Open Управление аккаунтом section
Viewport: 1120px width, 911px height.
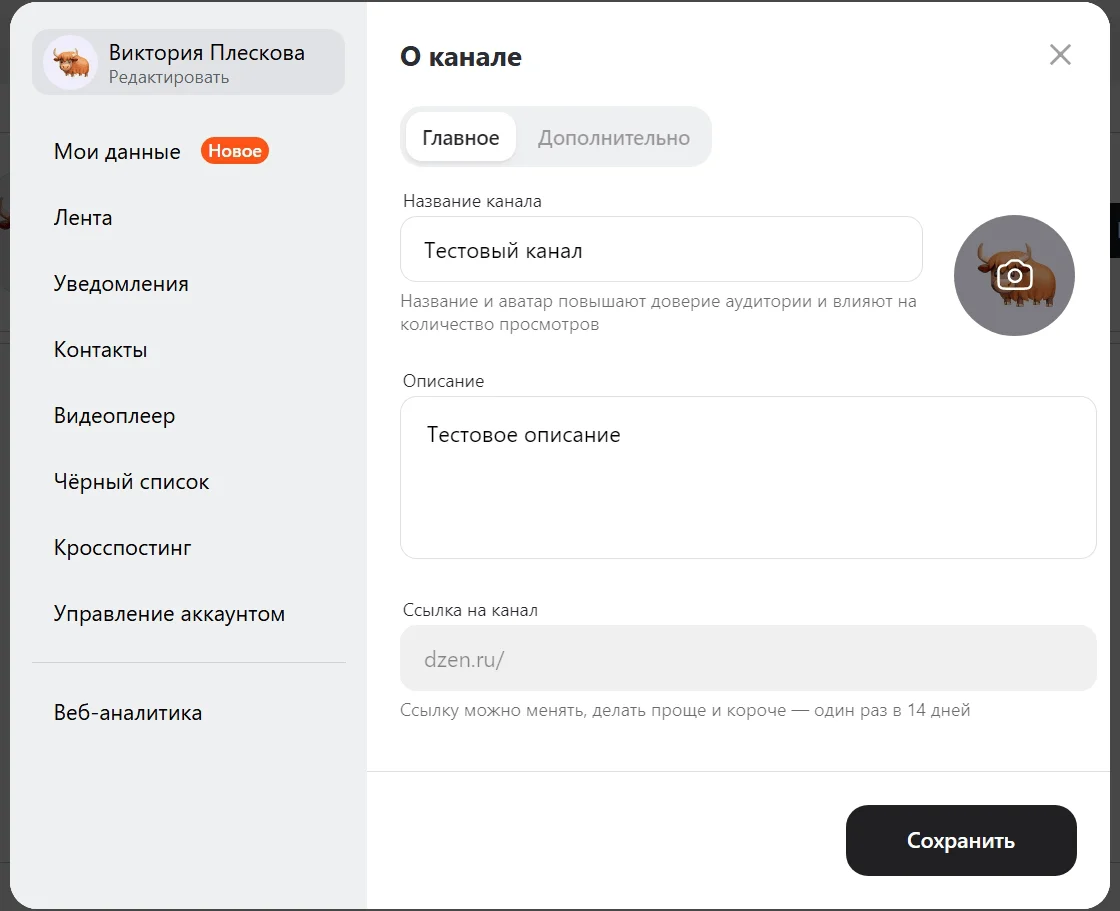coord(169,614)
